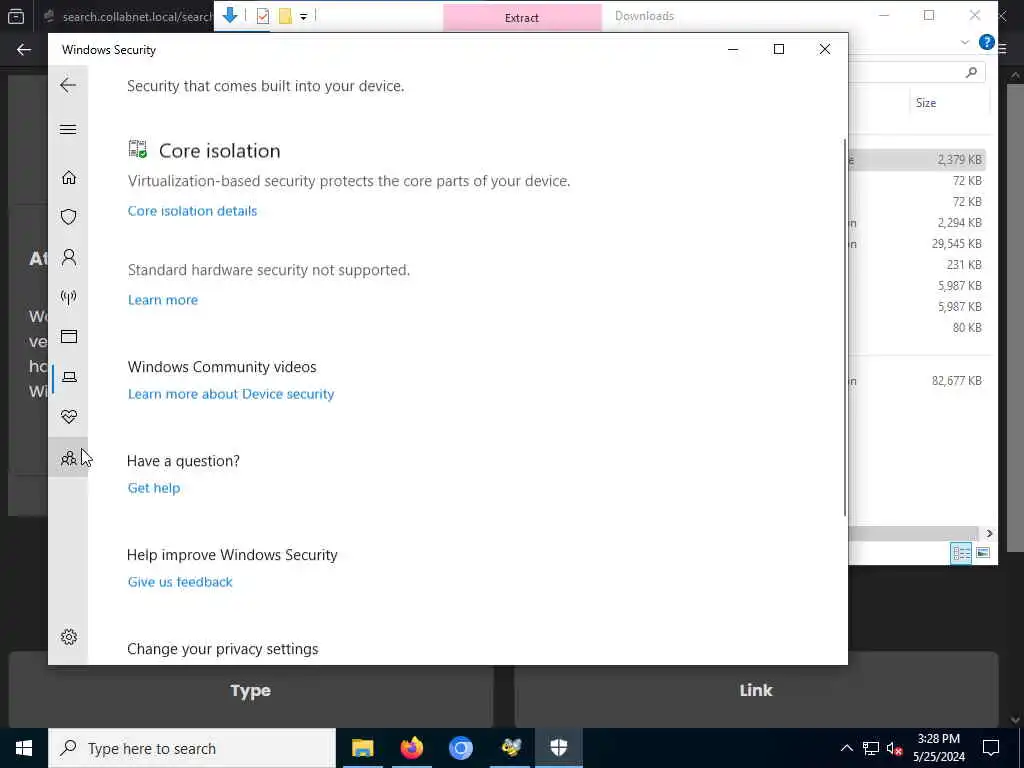Open Firewall & network protection icon

tap(69, 297)
